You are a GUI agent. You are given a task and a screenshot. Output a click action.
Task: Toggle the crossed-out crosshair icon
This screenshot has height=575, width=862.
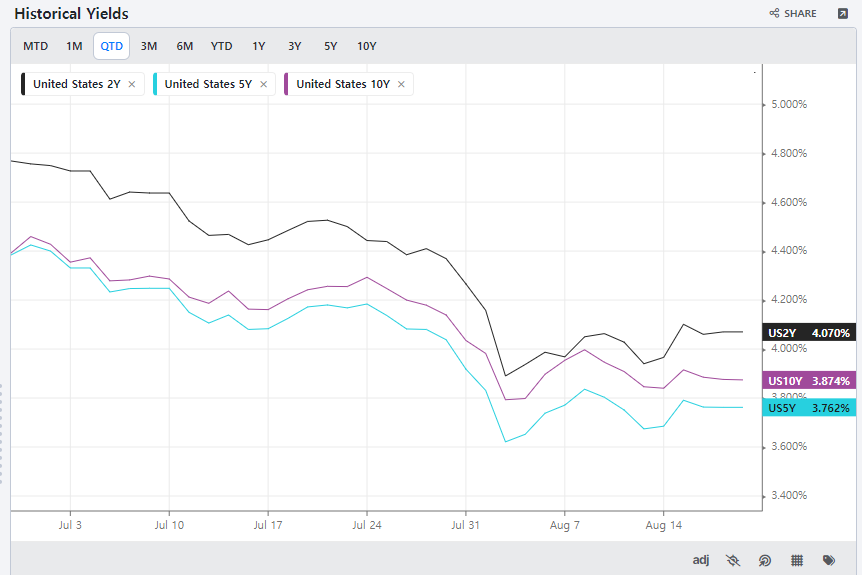(733, 560)
